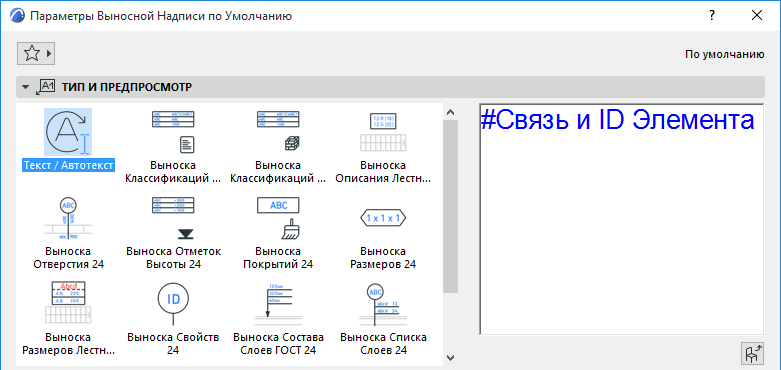Close the Параметры Выносной Надписи dialog
This screenshot has width=781, height=370.
click(757, 16)
